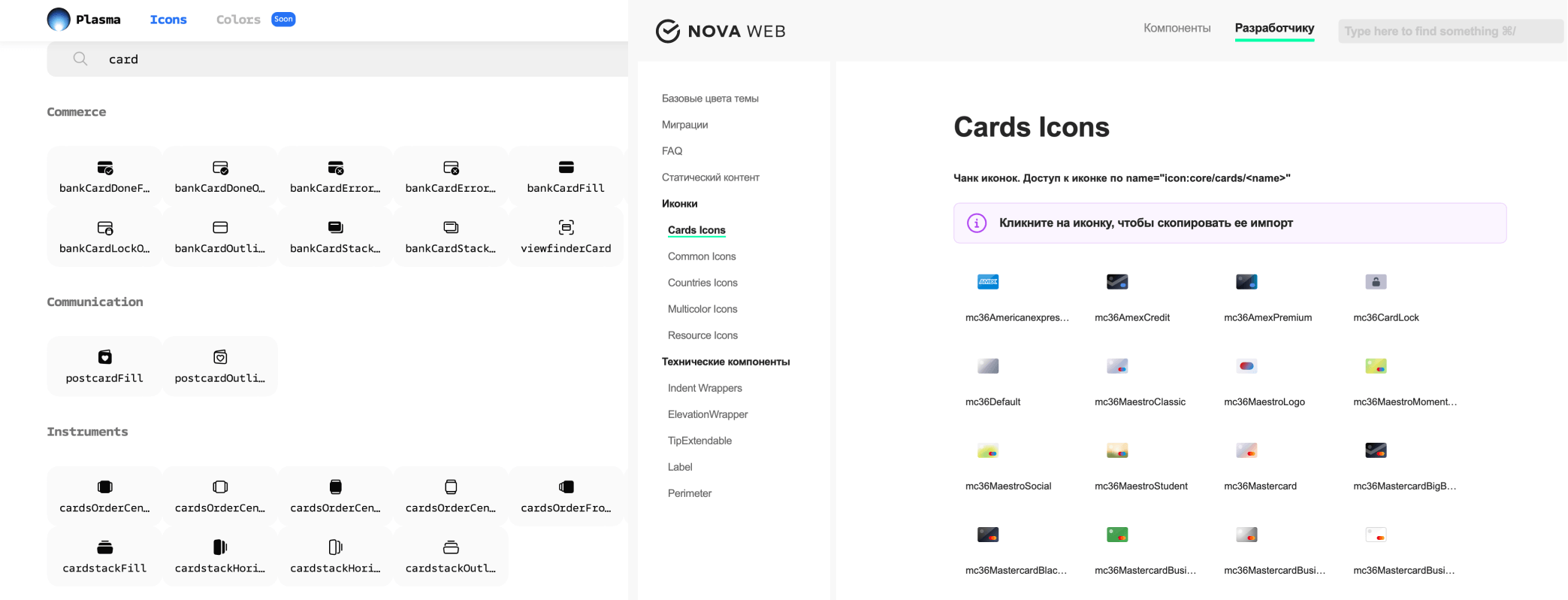
Task: Switch to the Разработчику tab
Action: 1274,28
